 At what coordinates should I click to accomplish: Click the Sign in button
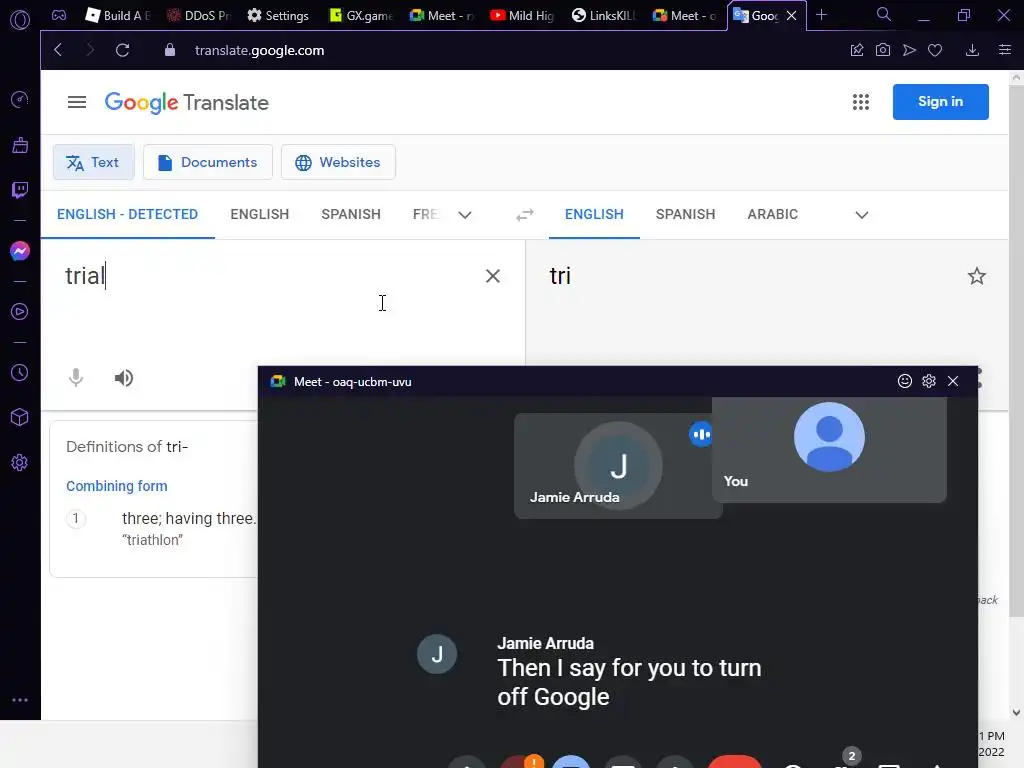[x=940, y=102]
